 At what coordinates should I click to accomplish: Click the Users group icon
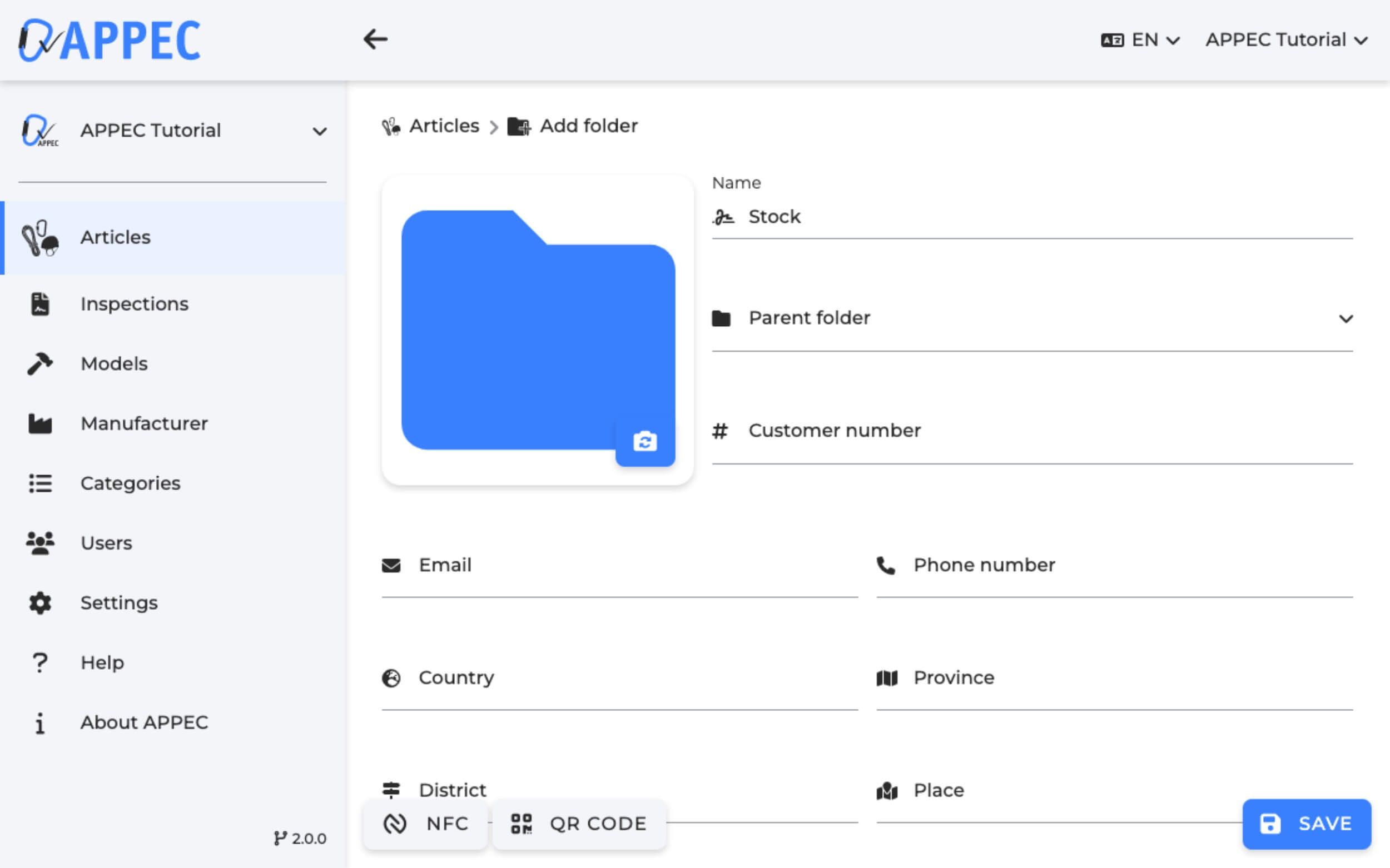(x=39, y=542)
